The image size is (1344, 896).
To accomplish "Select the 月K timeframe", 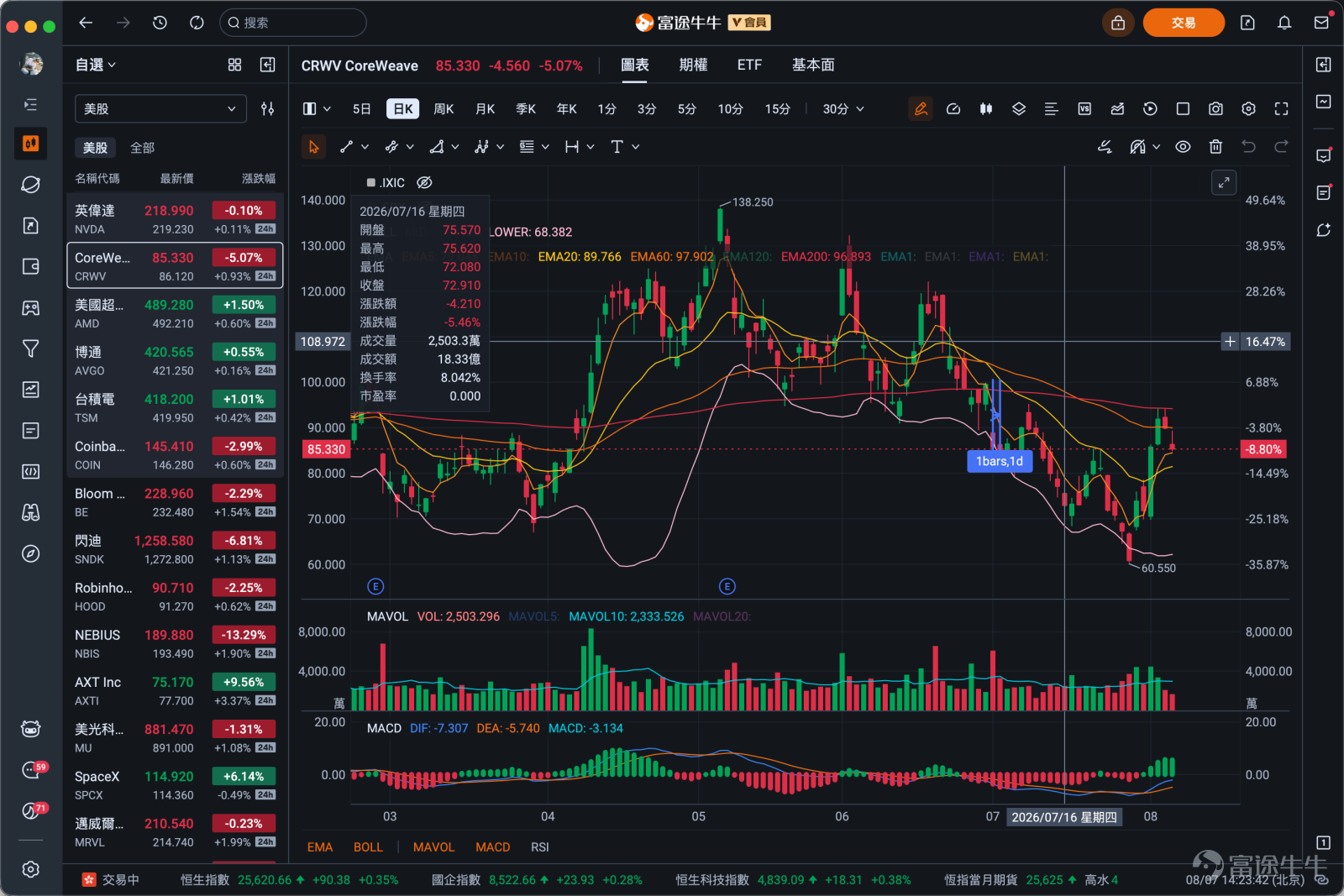I will [485, 109].
